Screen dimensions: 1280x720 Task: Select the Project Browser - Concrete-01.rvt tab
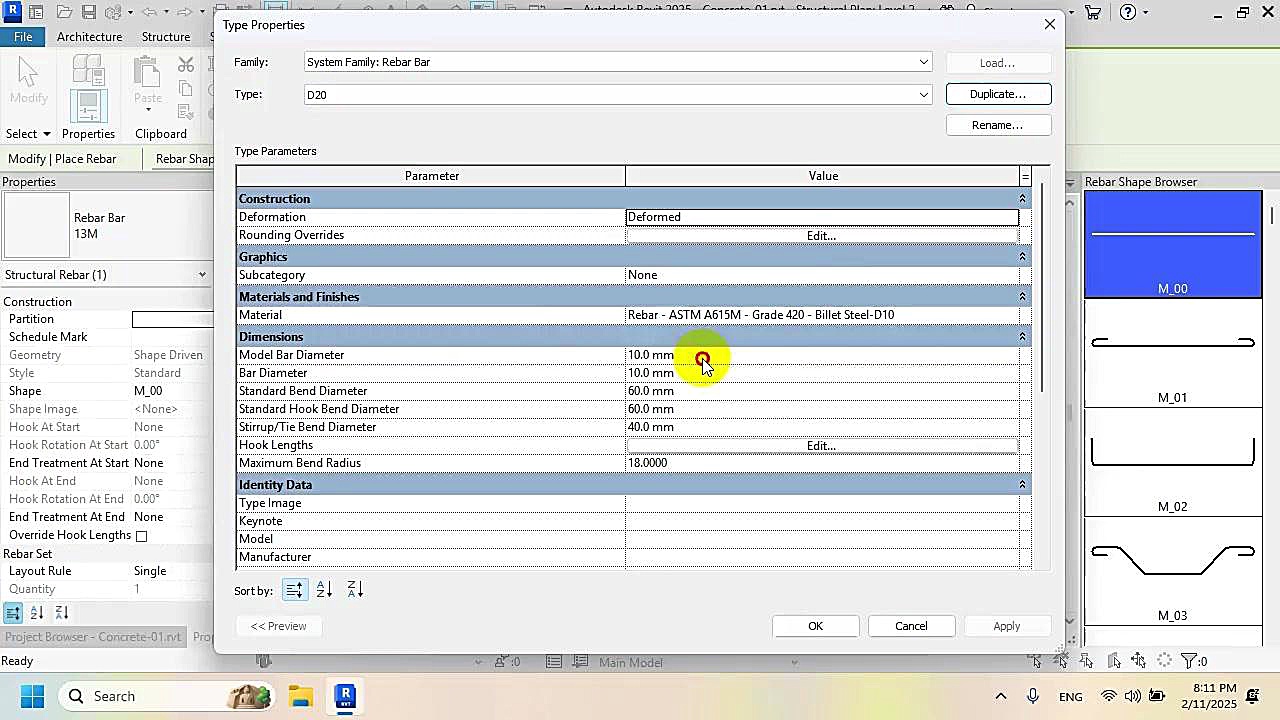94,637
